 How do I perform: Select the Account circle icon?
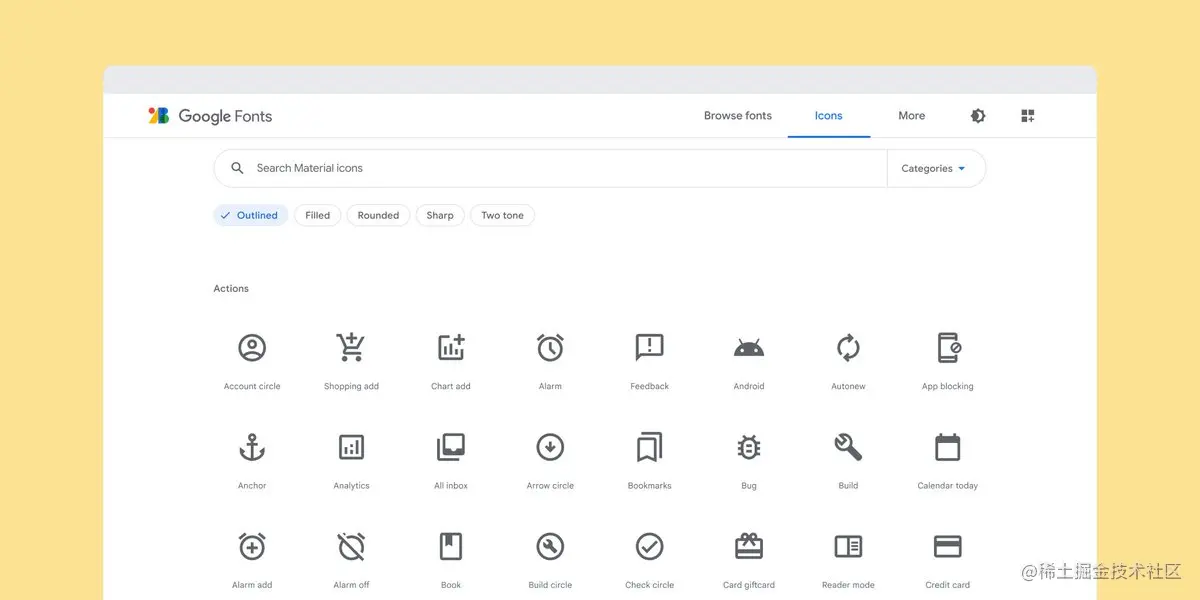(x=251, y=347)
